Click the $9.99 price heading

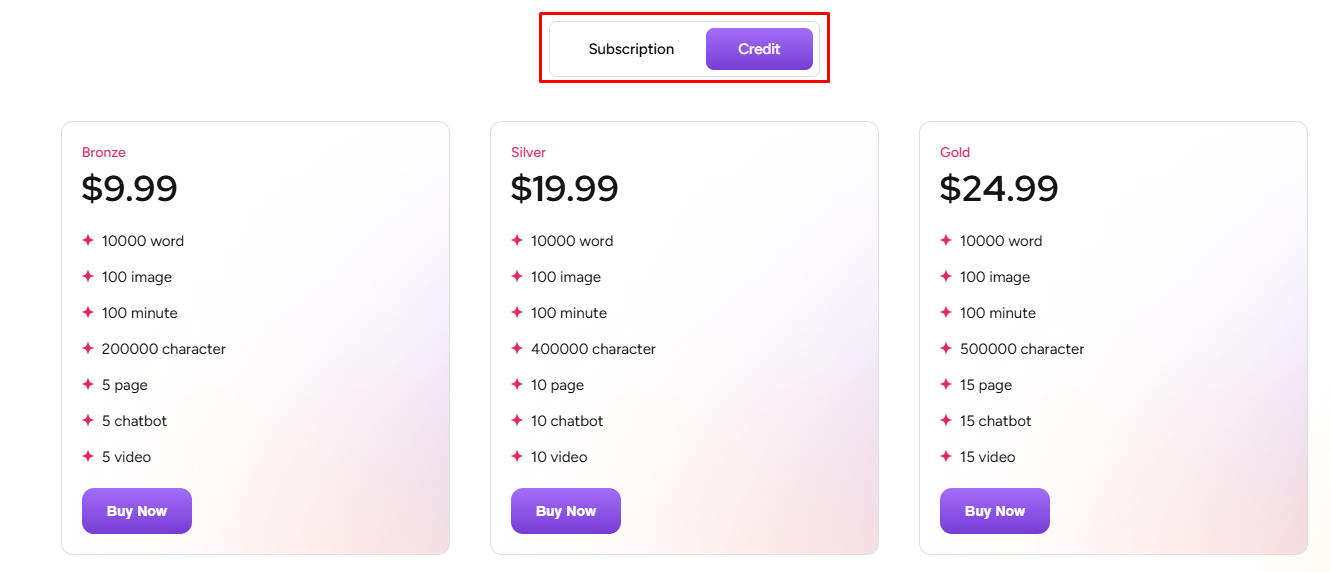tap(130, 189)
